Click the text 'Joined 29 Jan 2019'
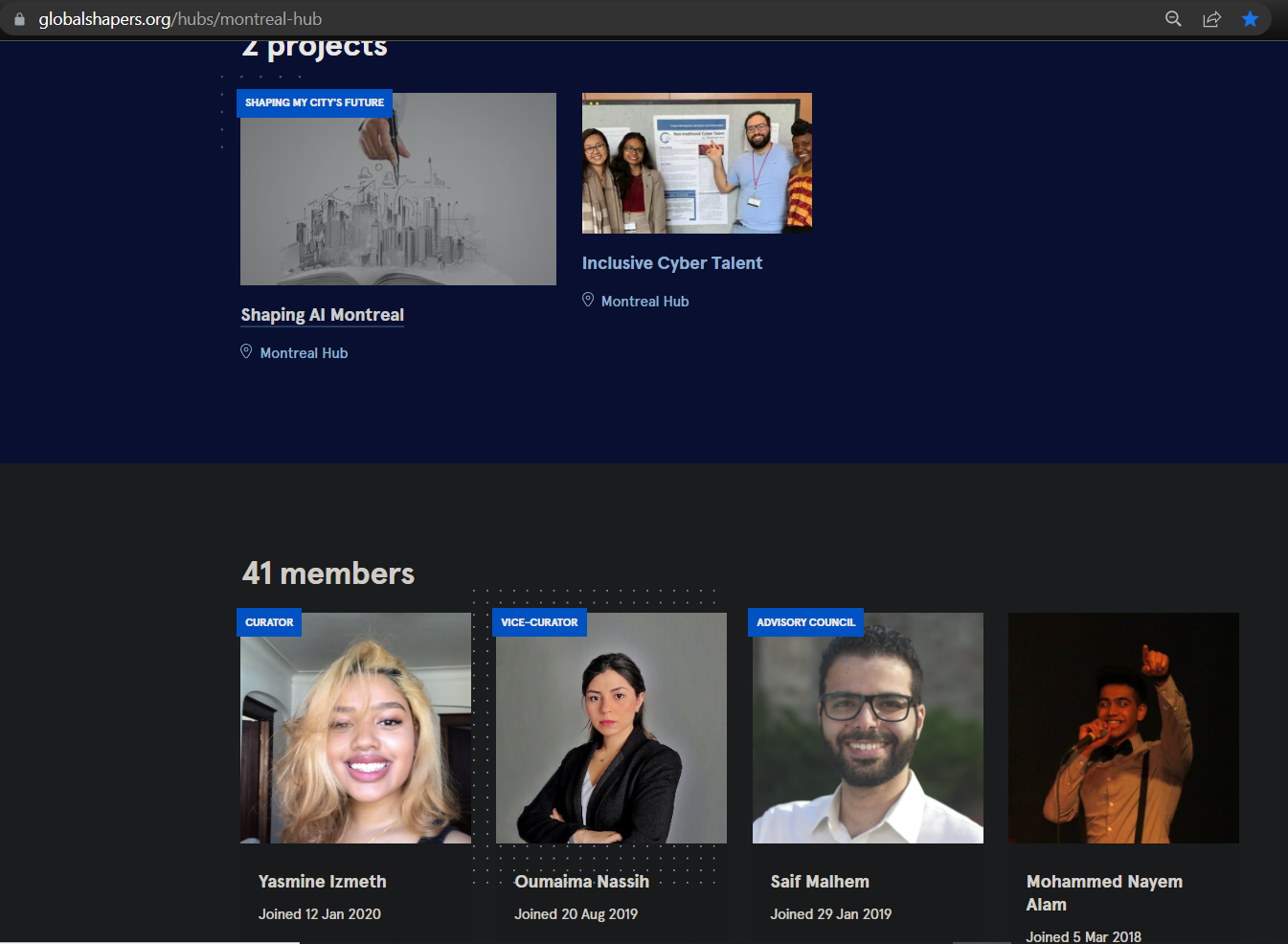 tap(831, 914)
